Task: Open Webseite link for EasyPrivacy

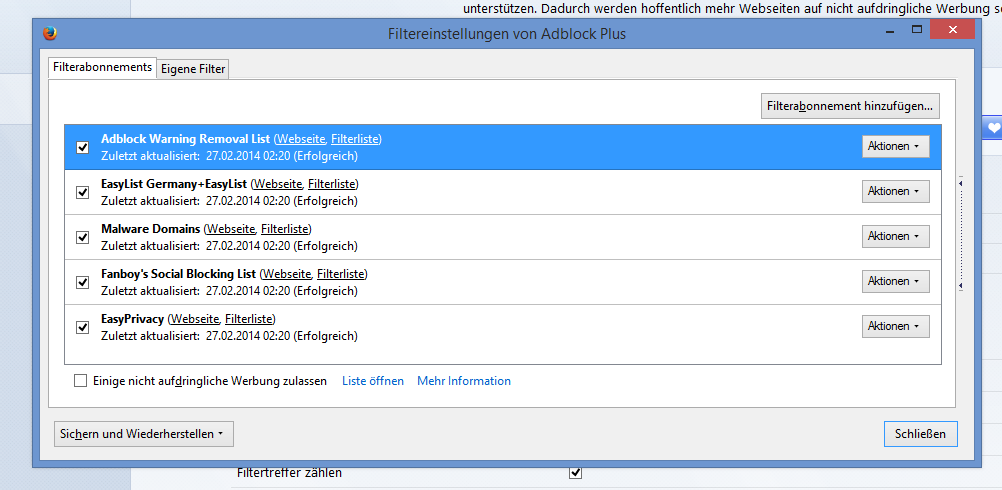Action: 195,318
